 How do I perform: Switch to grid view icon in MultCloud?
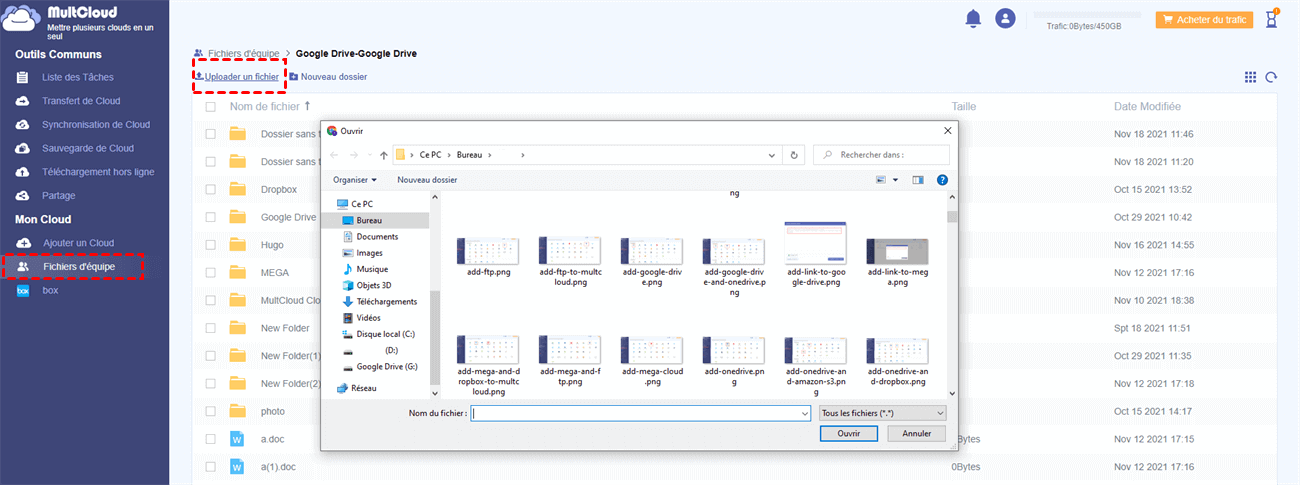tap(1250, 77)
